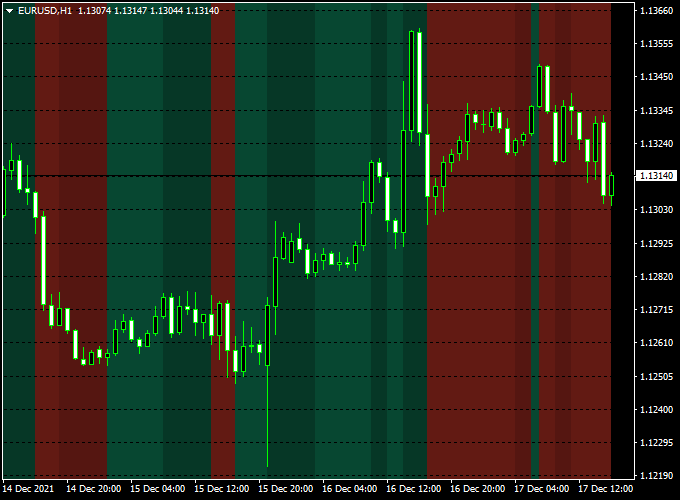Click the horizontal current price line at 1.13140
680x500 pixels.
click(319, 176)
